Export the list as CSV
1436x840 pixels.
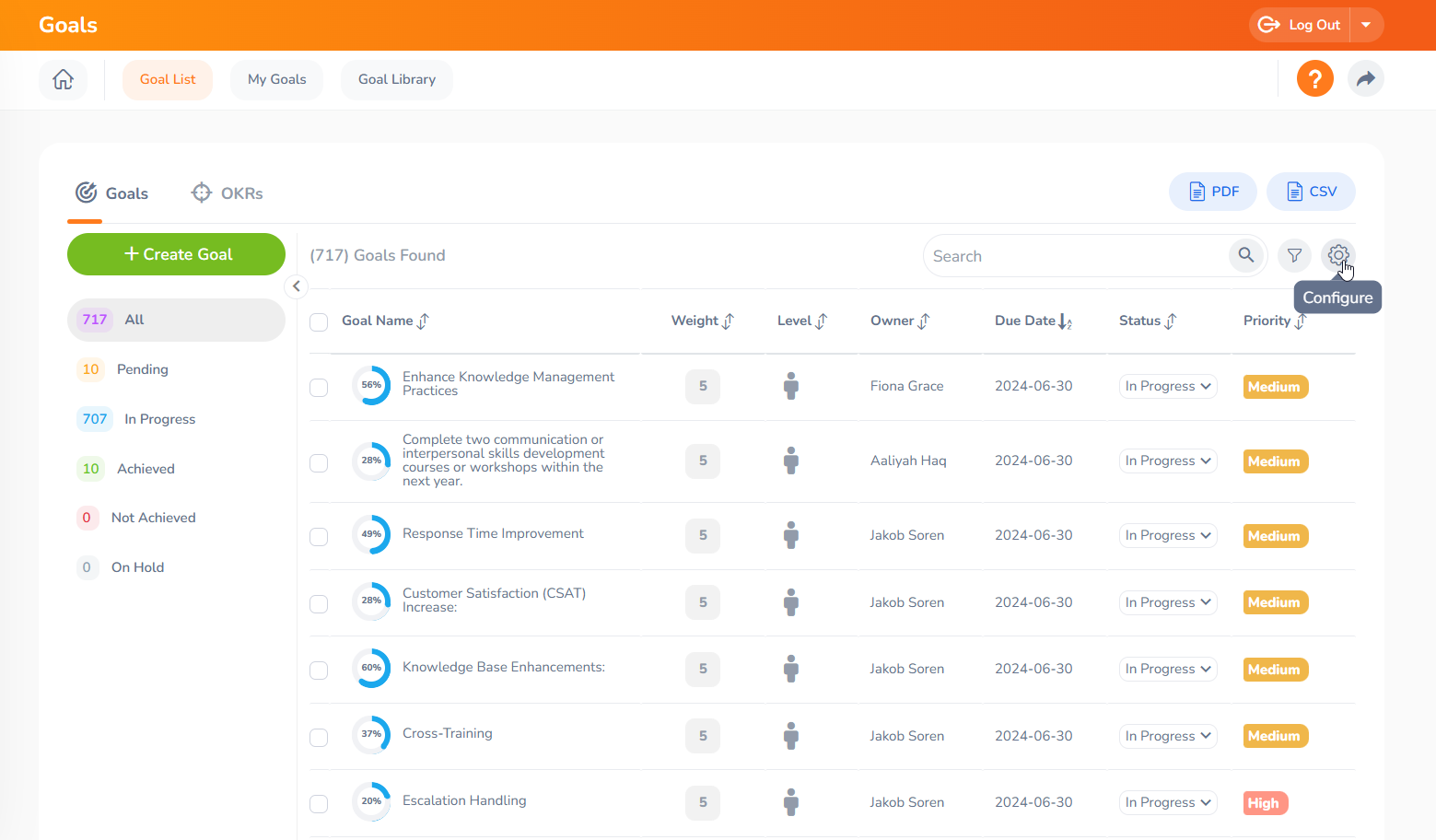(1311, 192)
